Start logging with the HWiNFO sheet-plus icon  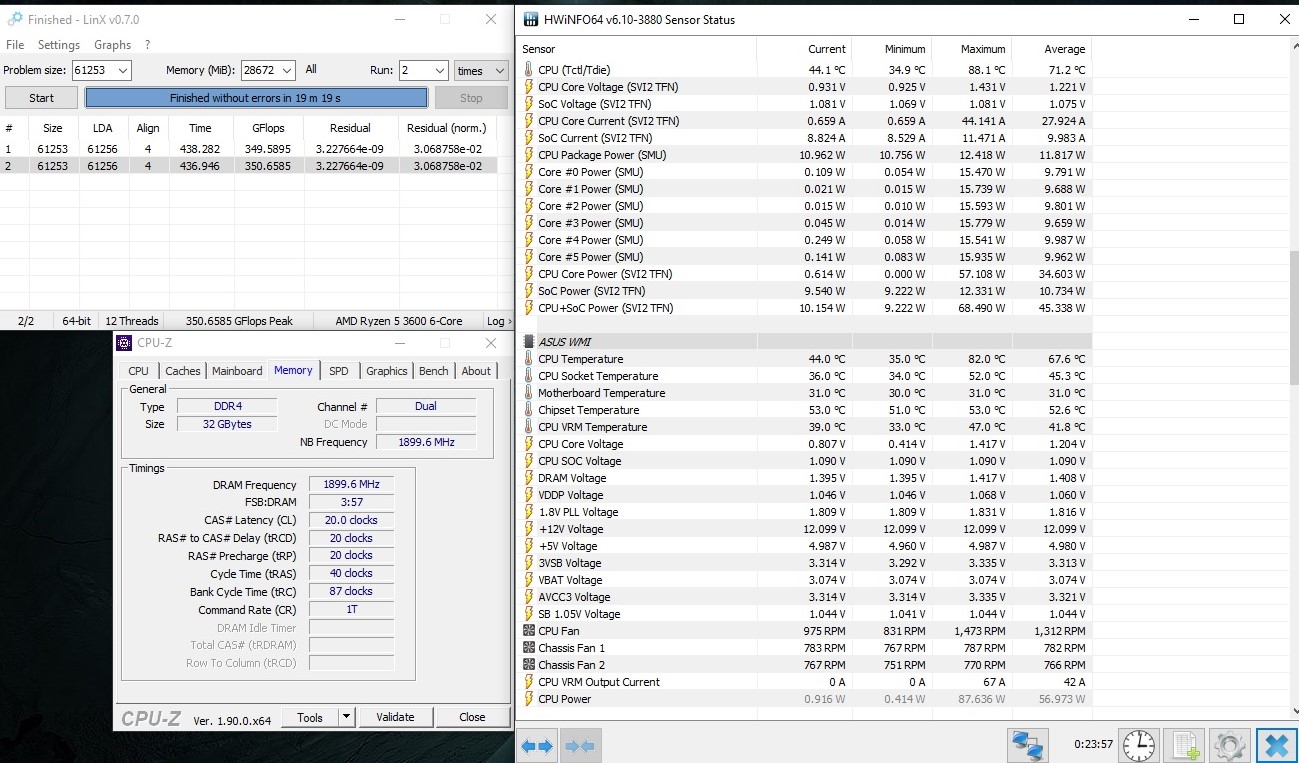point(1187,745)
